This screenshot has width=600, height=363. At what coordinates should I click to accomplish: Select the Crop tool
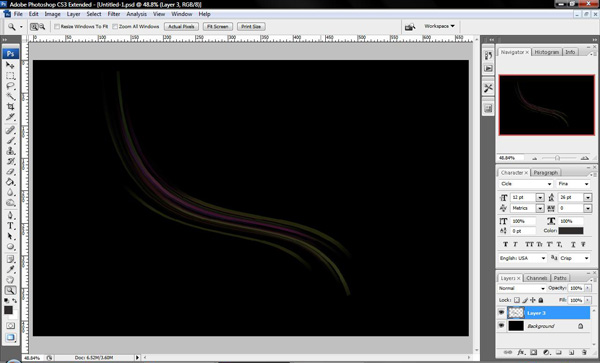pyautogui.click(x=10, y=106)
